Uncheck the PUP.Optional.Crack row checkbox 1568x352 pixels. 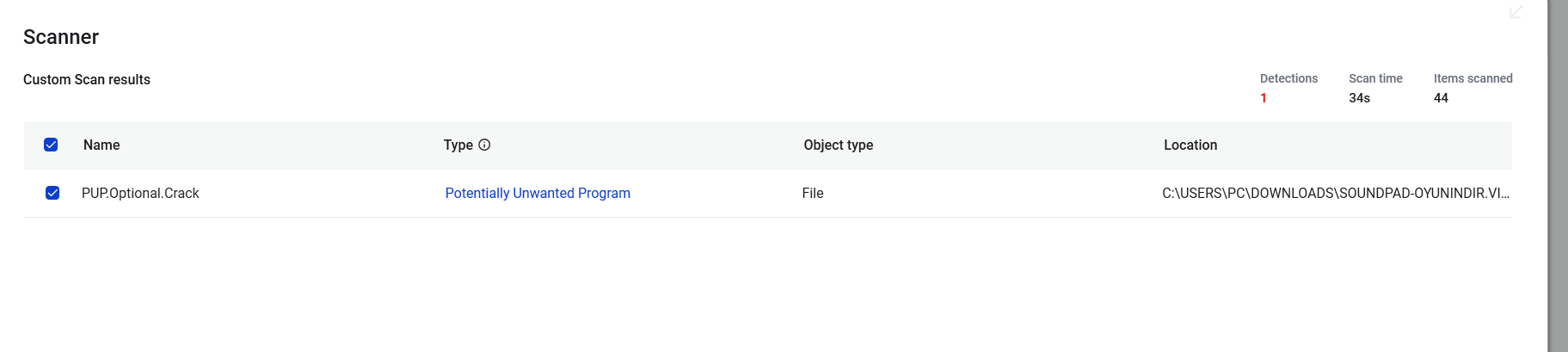[x=52, y=193]
